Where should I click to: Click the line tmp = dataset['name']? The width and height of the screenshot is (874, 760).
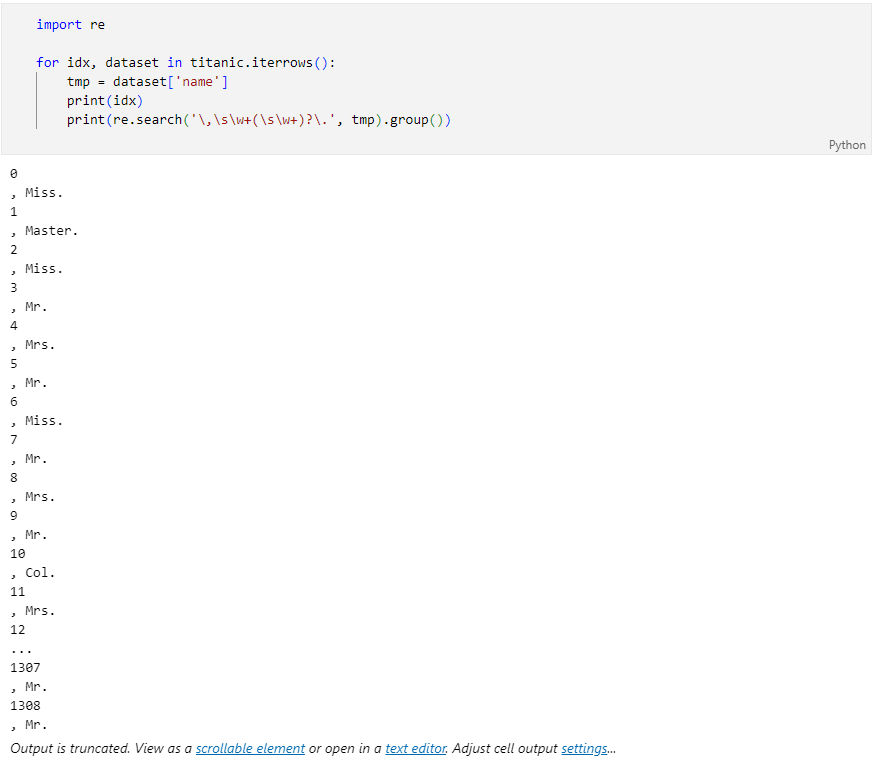click(147, 81)
